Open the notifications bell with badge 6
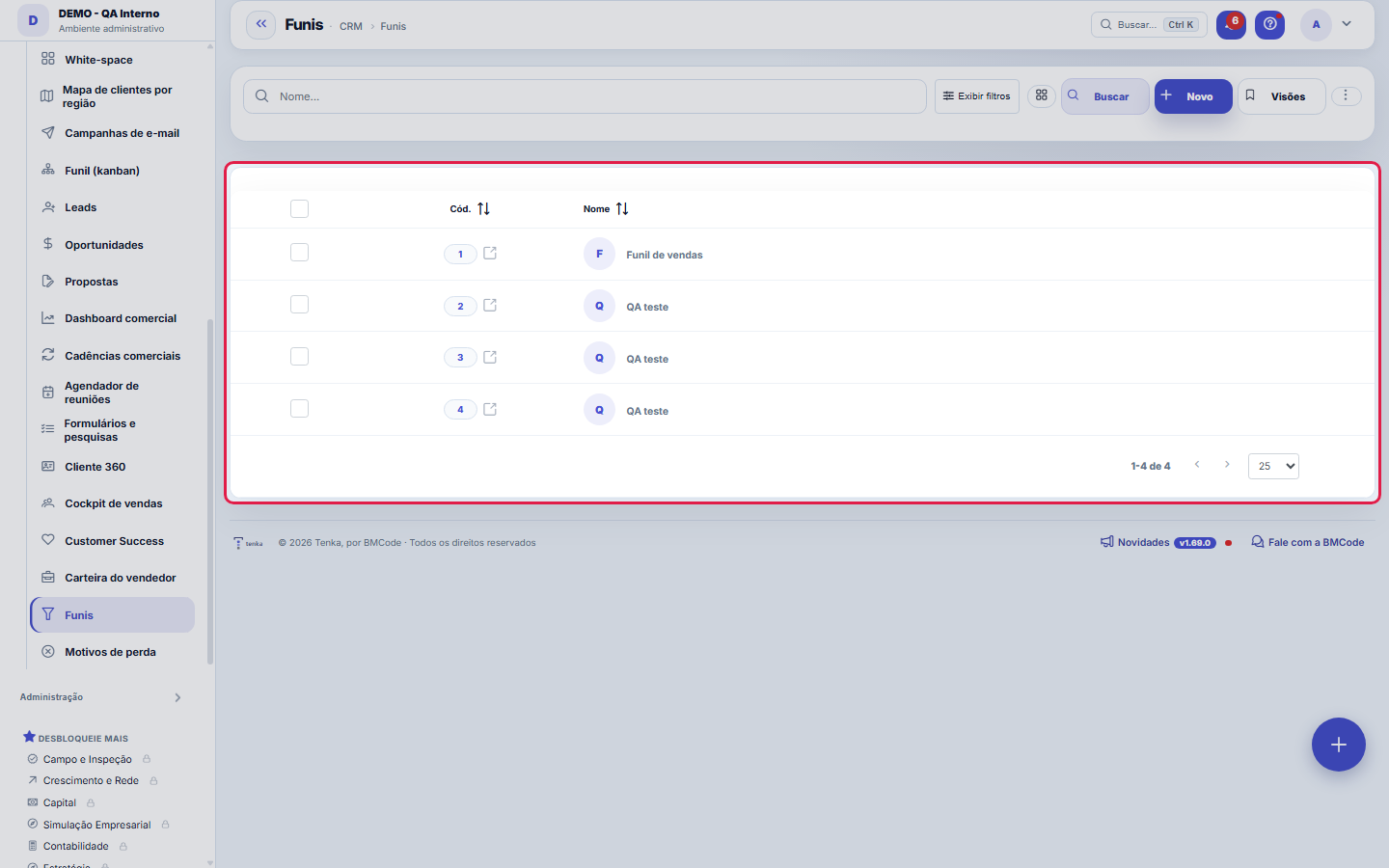Screen dimensions: 1389x868 1231,25
